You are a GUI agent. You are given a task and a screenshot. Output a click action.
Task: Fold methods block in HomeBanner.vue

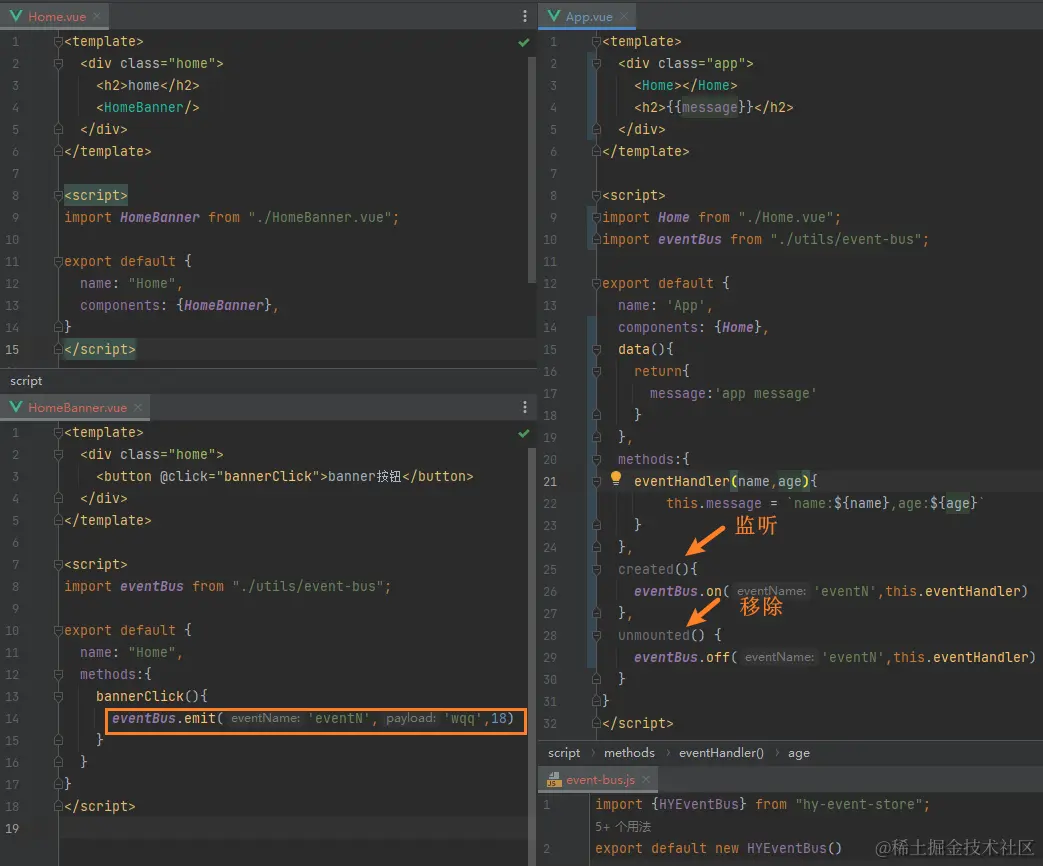tap(58, 674)
